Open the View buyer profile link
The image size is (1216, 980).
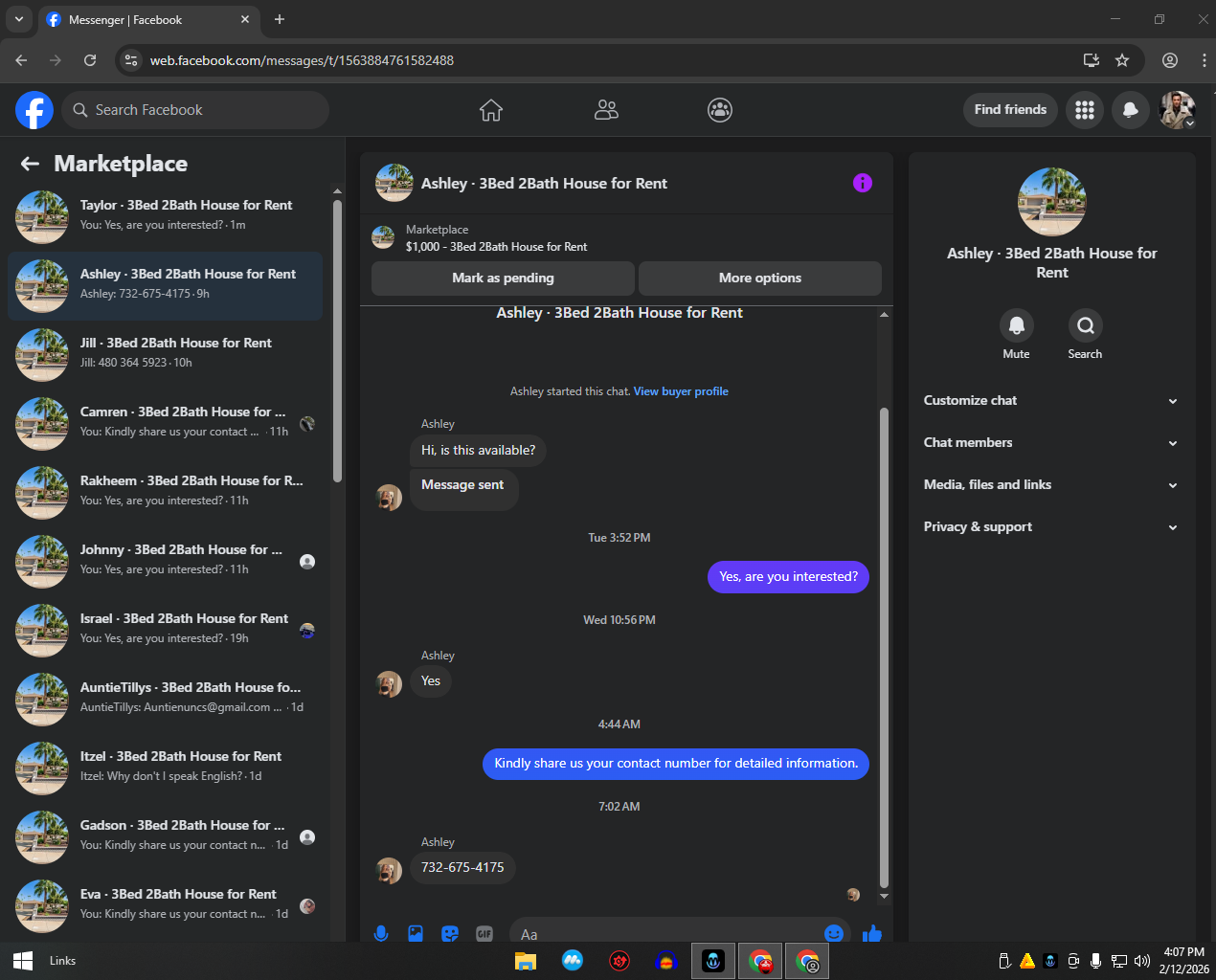681,391
